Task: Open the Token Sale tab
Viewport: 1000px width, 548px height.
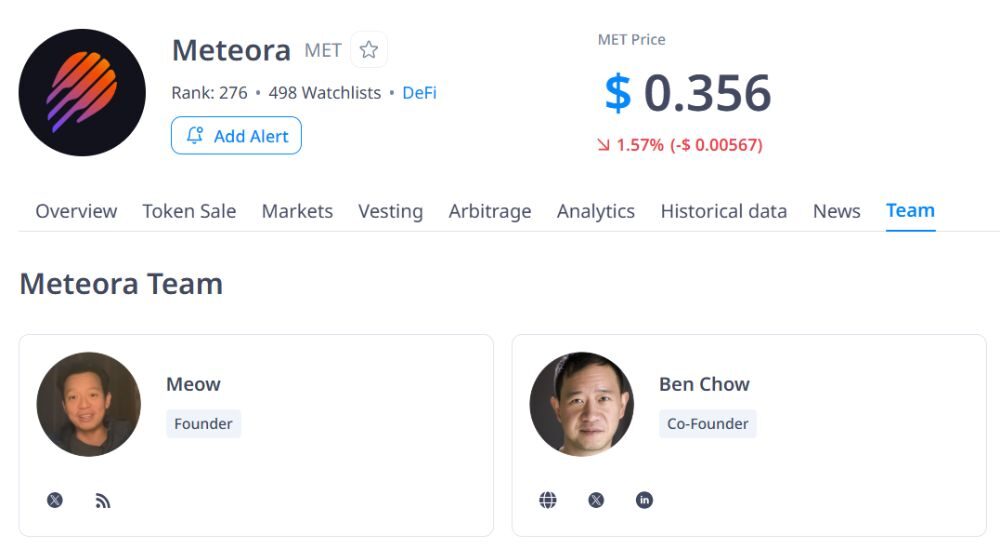Action: pyautogui.click(x=189, y=211)
